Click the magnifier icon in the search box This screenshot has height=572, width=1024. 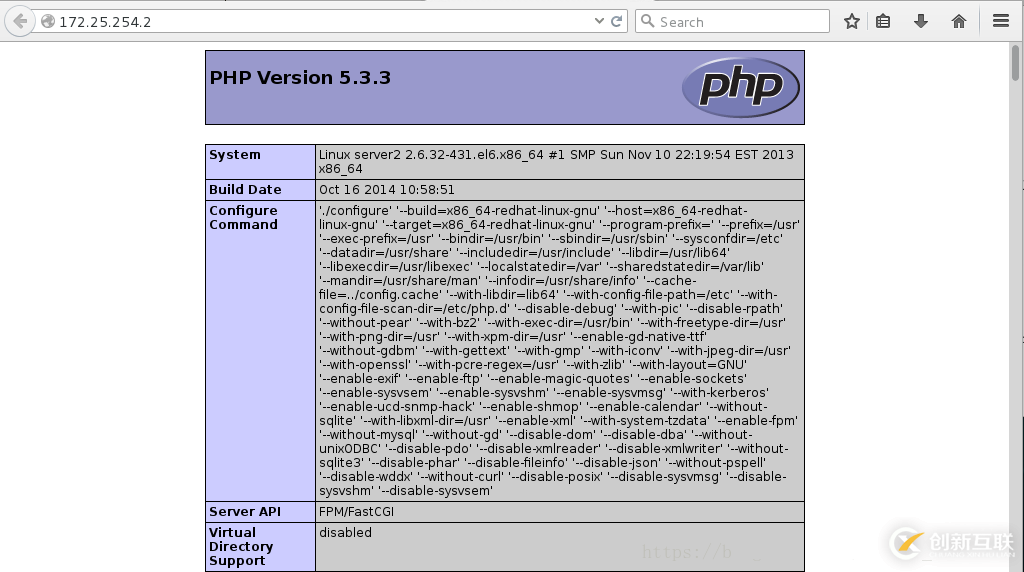point(647,21)
